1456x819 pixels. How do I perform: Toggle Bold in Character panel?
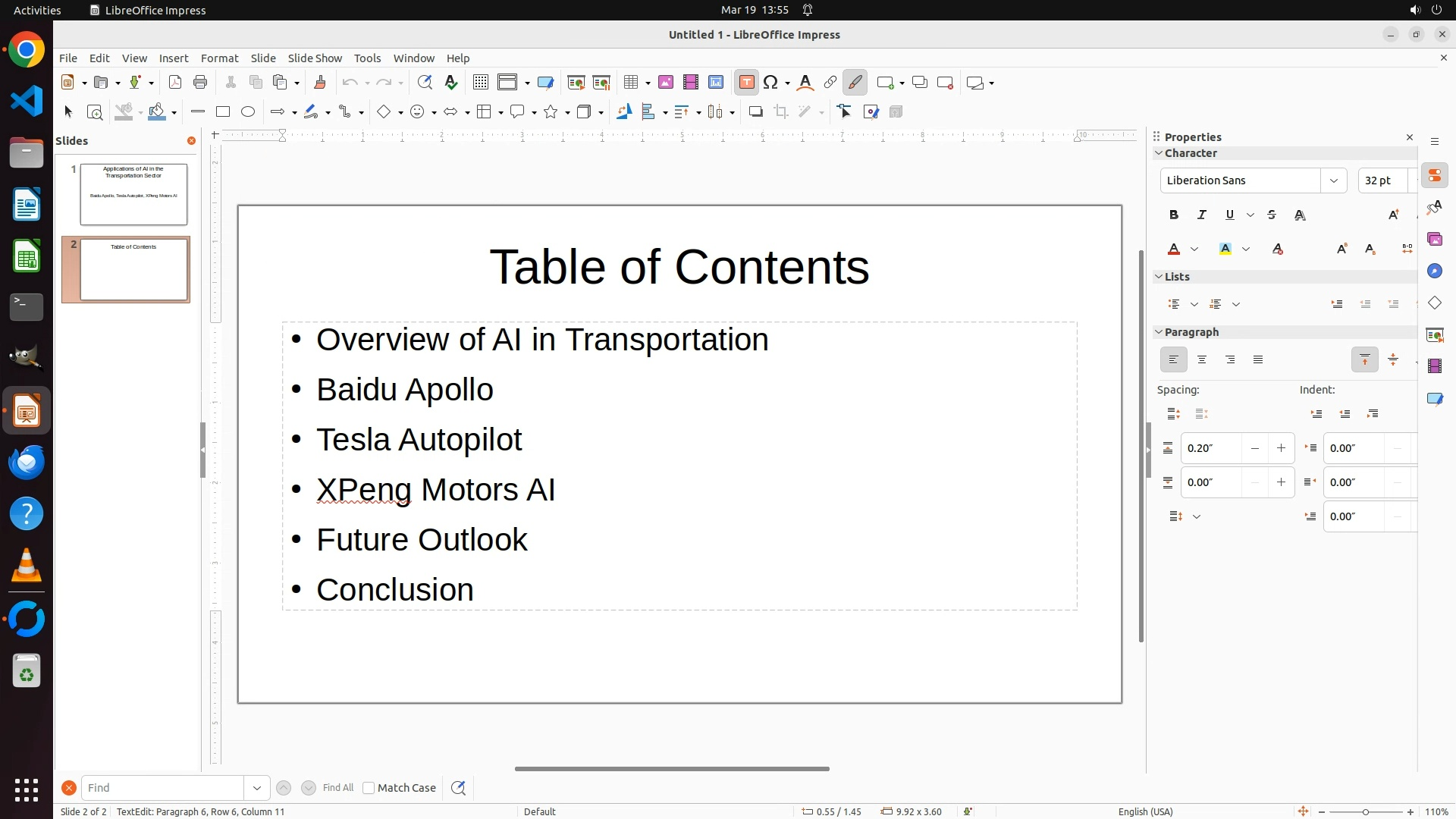pos(1173,215)
